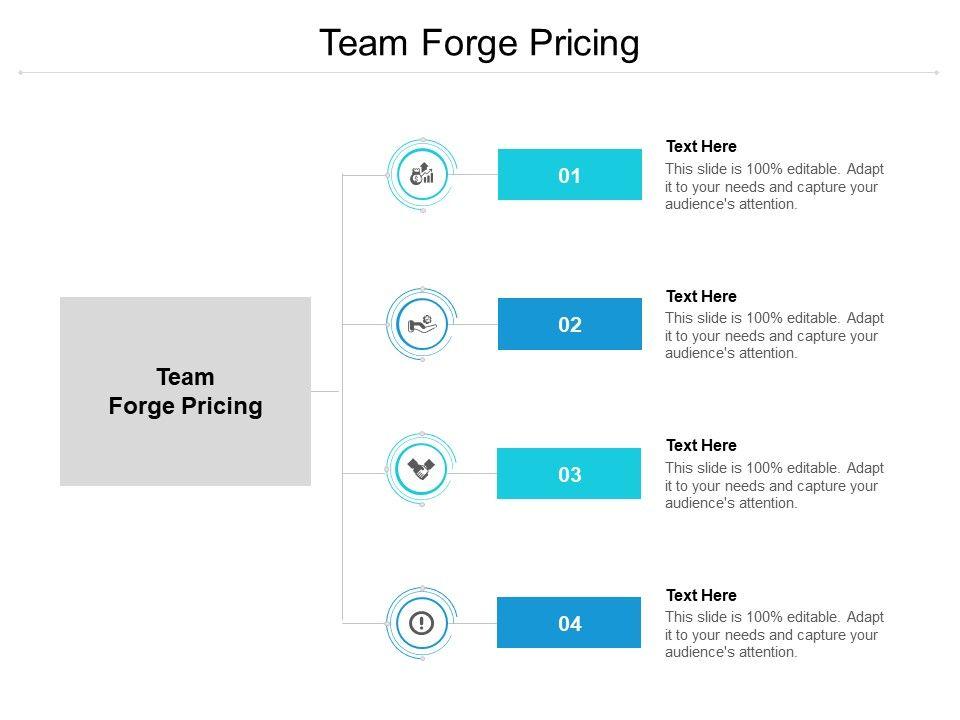Click the first Text Here heading
The height and width of the screenshot is (720, 960).
701,146
